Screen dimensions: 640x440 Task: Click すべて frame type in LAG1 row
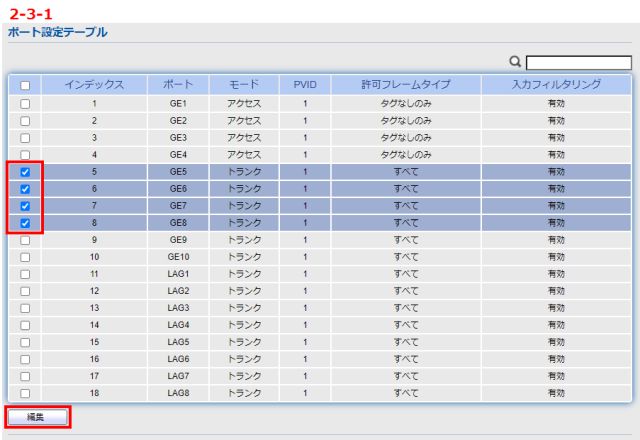[406, 274]
